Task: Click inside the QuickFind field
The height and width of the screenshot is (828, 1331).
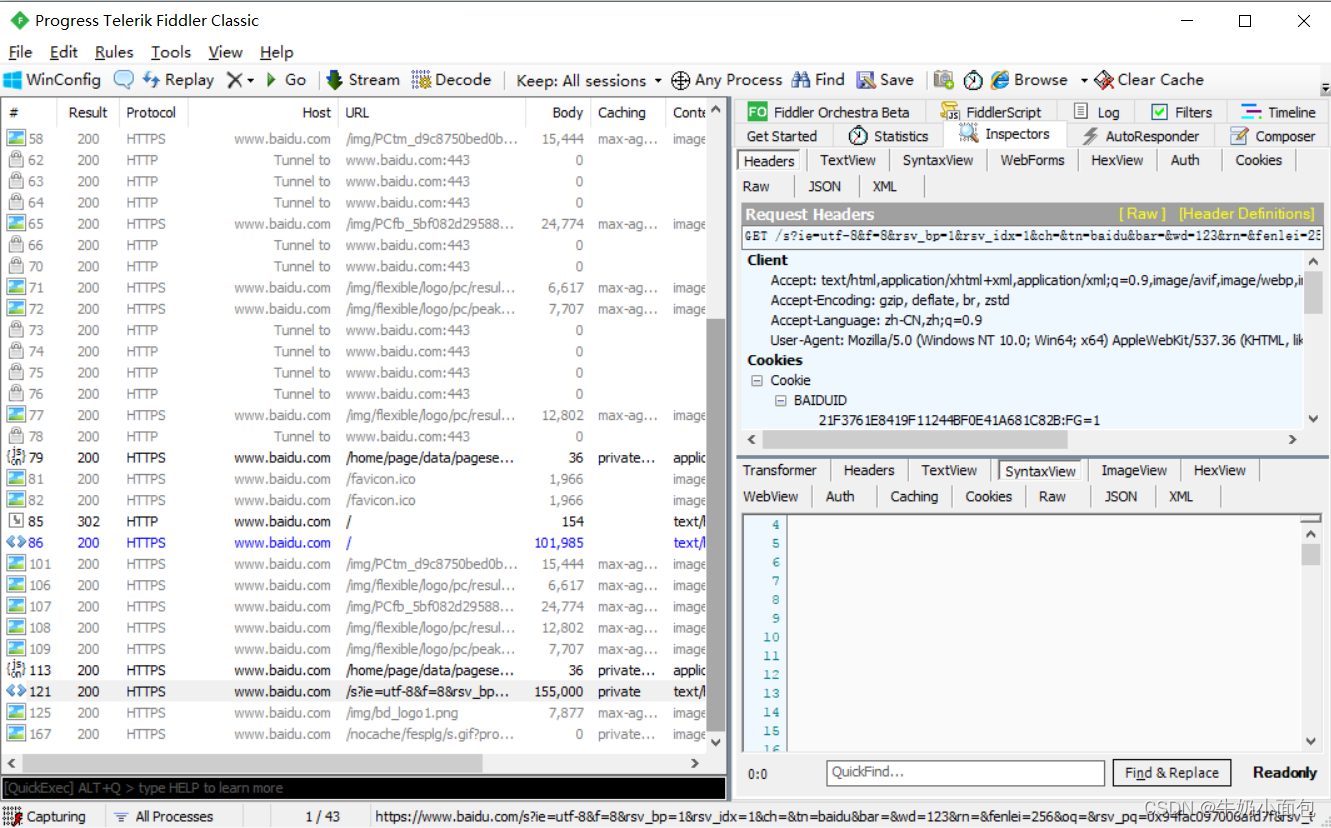Action: click(963, 772)
